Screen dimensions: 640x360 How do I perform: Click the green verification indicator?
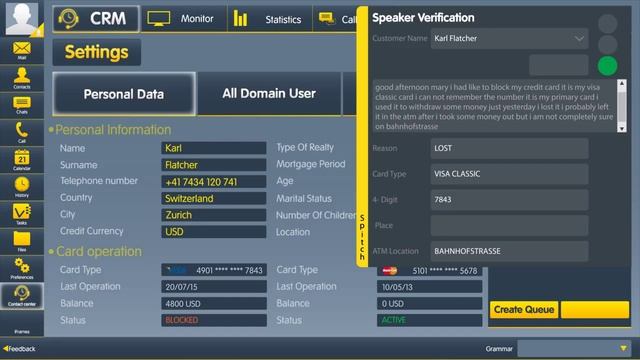tap(607, 66)
